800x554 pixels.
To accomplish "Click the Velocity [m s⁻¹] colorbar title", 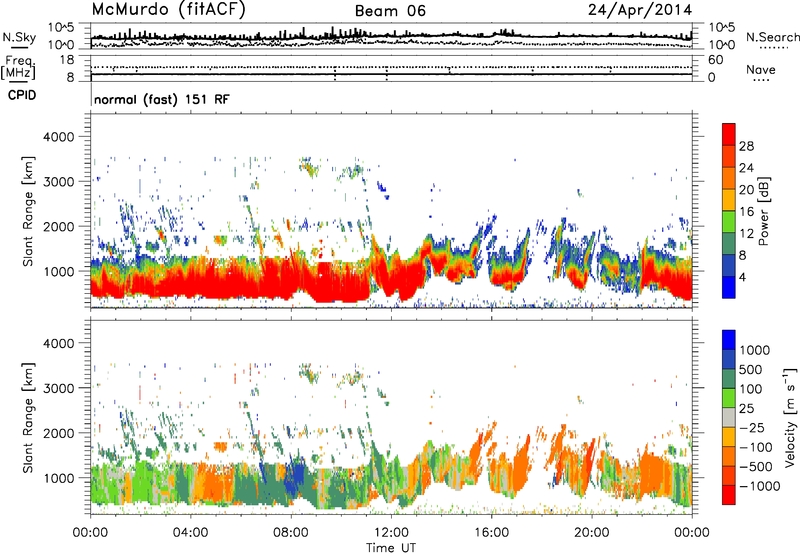I will (790, 417).
